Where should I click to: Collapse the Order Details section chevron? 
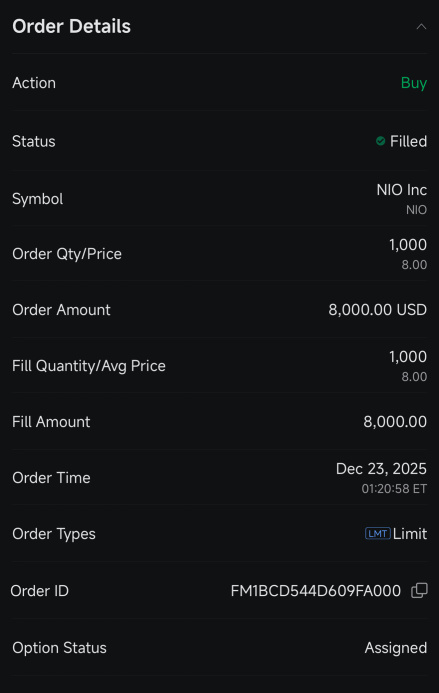click(x=421, y=27)
